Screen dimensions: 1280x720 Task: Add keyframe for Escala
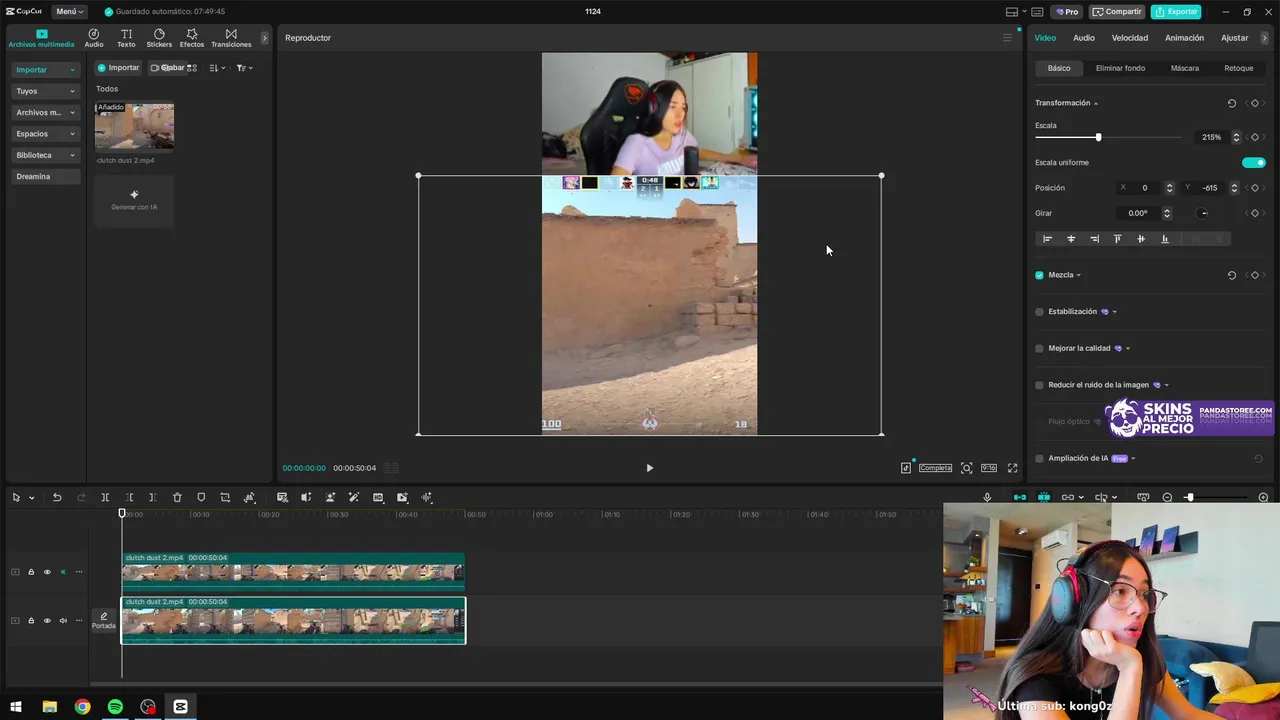point(1255,137)
